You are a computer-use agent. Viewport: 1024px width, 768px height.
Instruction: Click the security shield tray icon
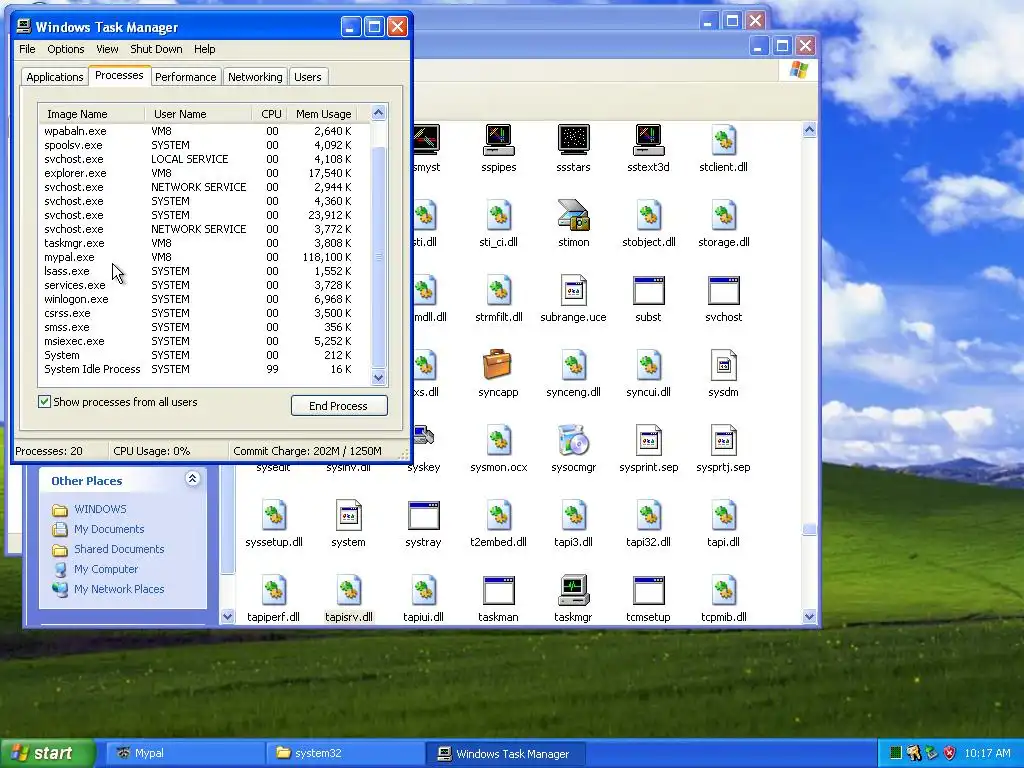coord(950,753)
